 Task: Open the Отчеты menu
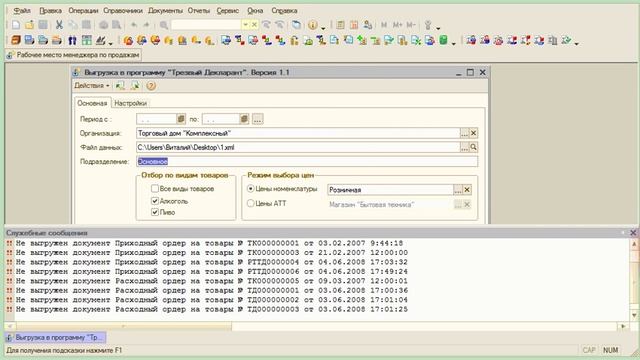[x=199, y=11]
